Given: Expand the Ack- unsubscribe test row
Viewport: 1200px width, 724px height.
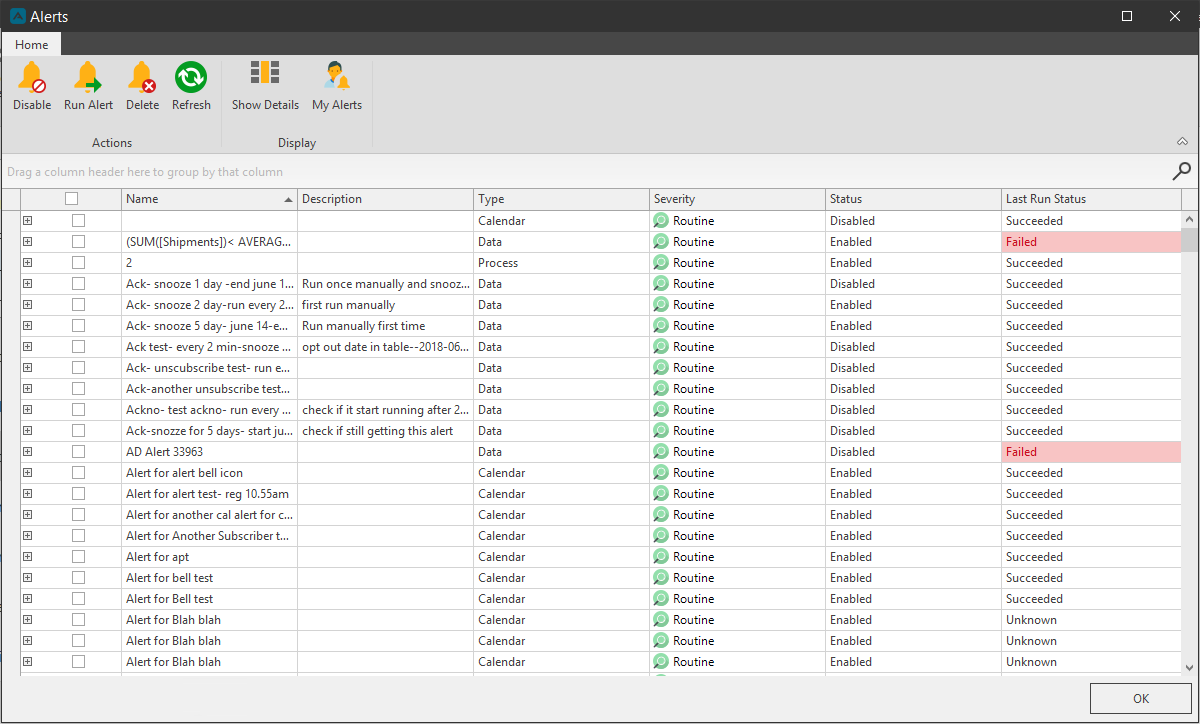Looking at the screenshot, I should (28, 368).
